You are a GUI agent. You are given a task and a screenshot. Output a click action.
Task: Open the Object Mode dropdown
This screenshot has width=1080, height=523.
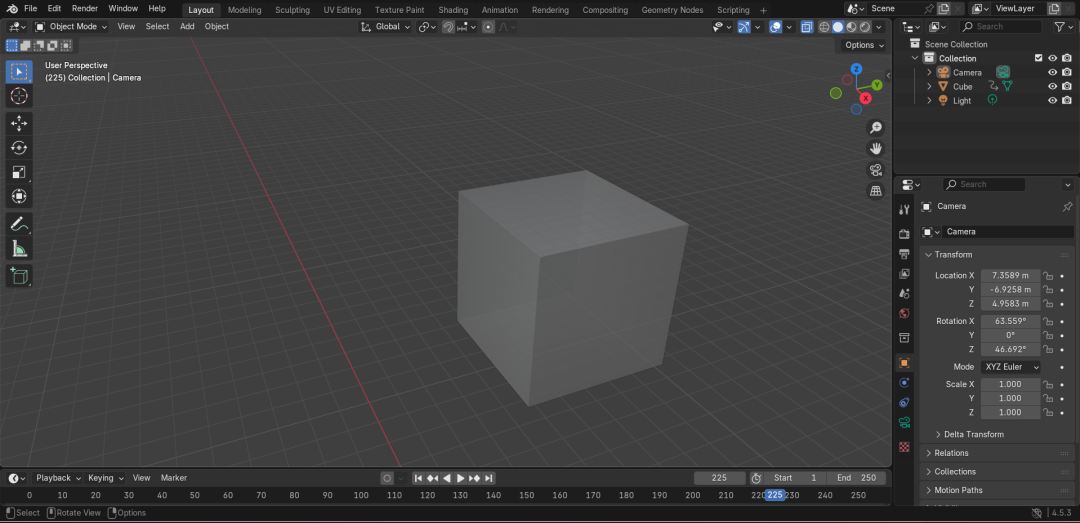coord(71,27)
